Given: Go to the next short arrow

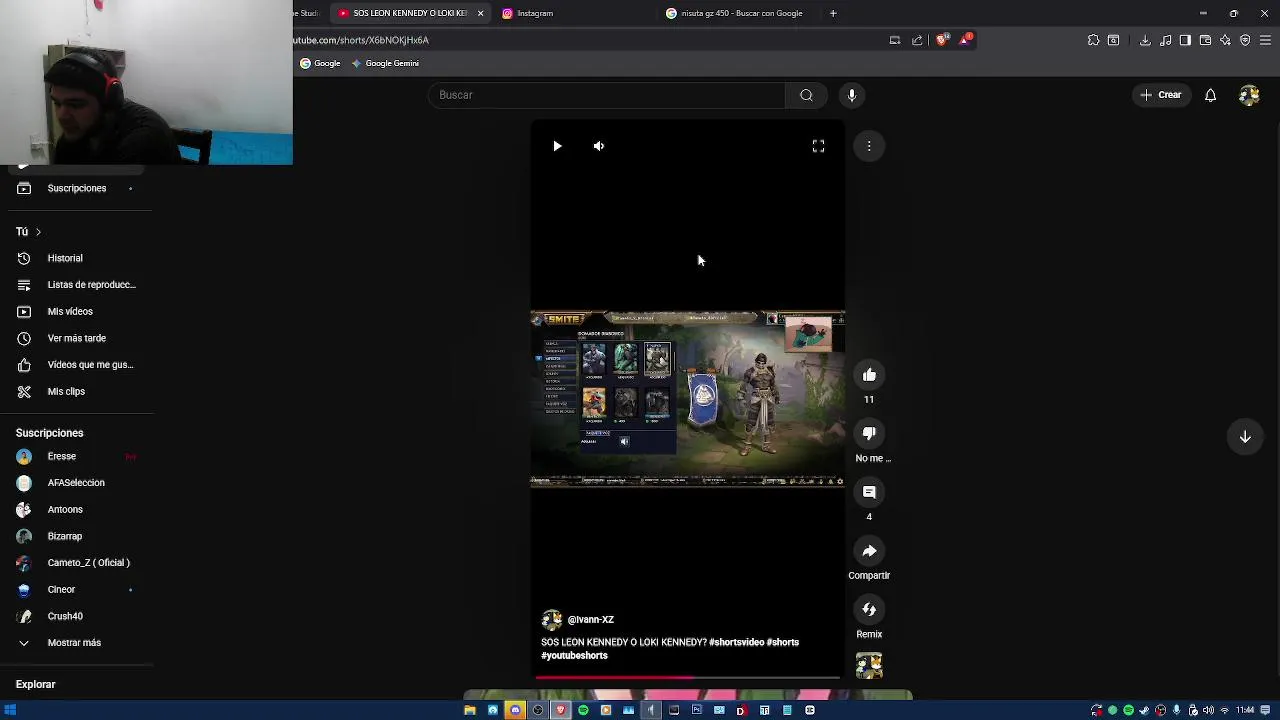Looking at the screenshot, I should point(1245,437).
